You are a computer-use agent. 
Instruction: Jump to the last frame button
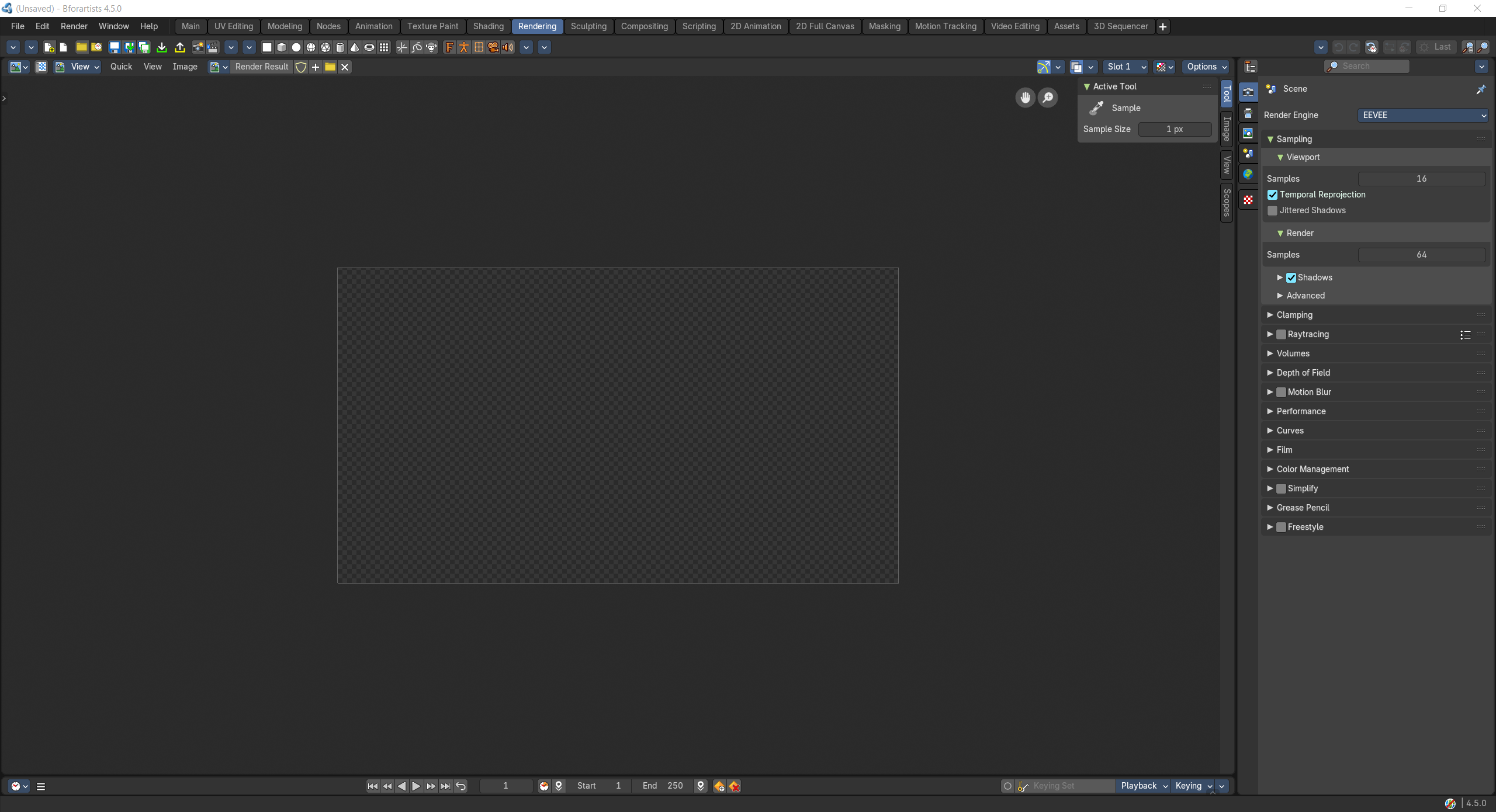tap(445, 786)
